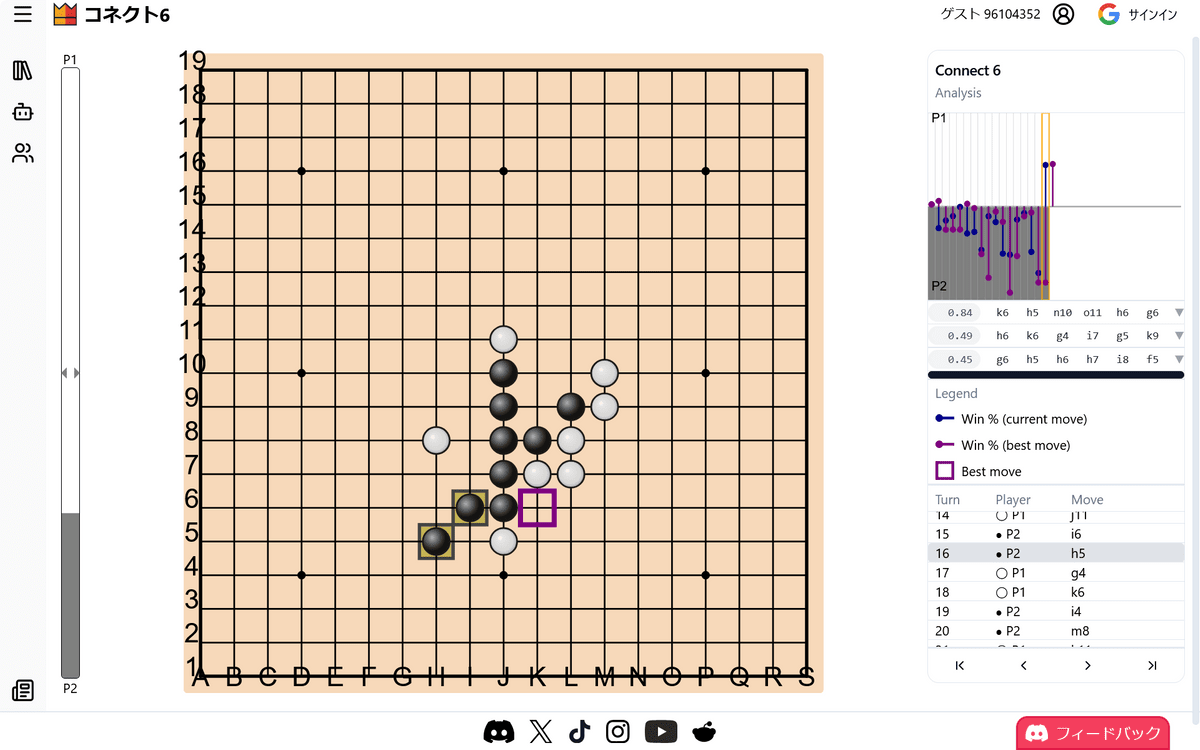The image size is (1200, 750).
Task: Open the library books icon in sidebar
Action: pos(22,71)
